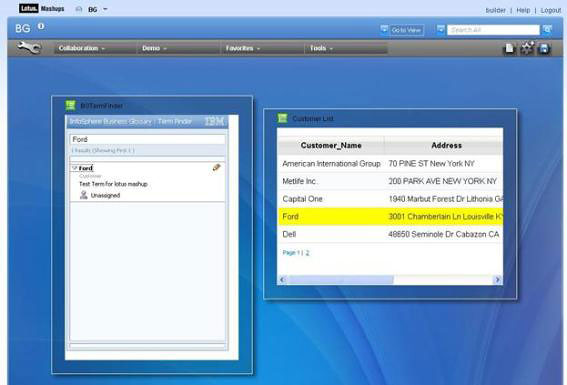The image size is (567, 385).
Task: Open the Tools menu
Action: [321, 48]
